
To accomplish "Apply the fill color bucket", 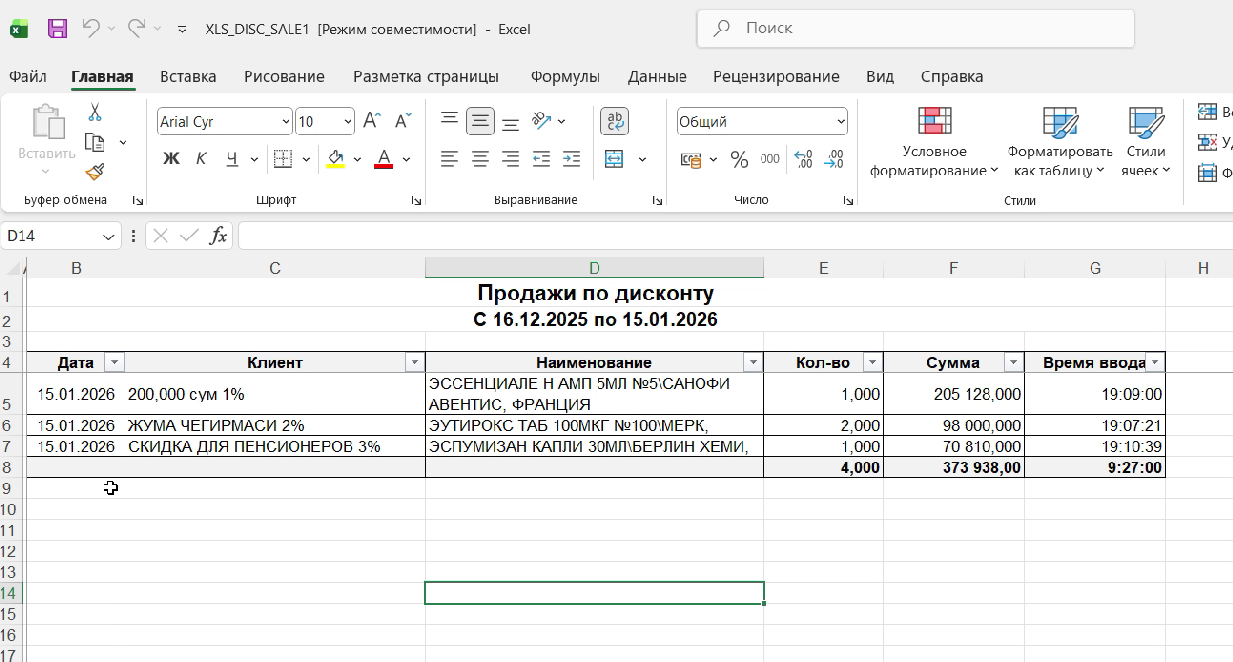I will tap(336, 158).
